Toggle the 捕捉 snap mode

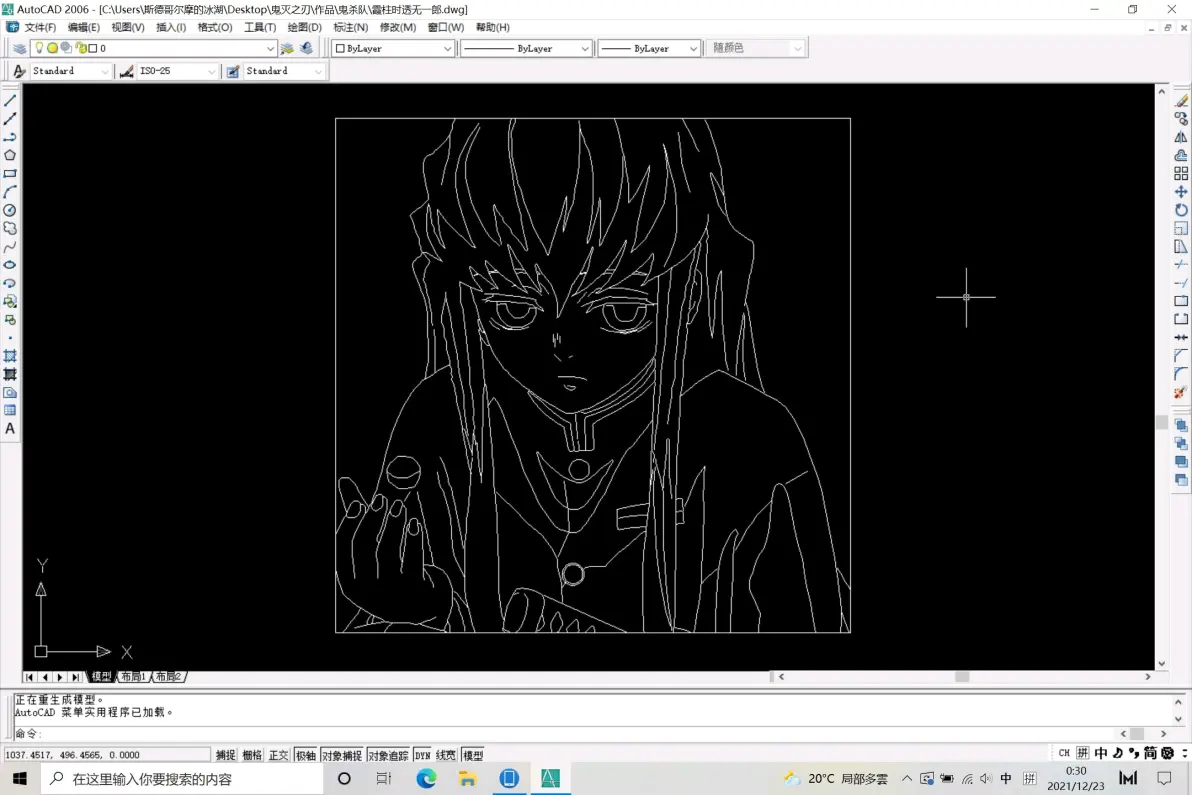pos(225,755)
